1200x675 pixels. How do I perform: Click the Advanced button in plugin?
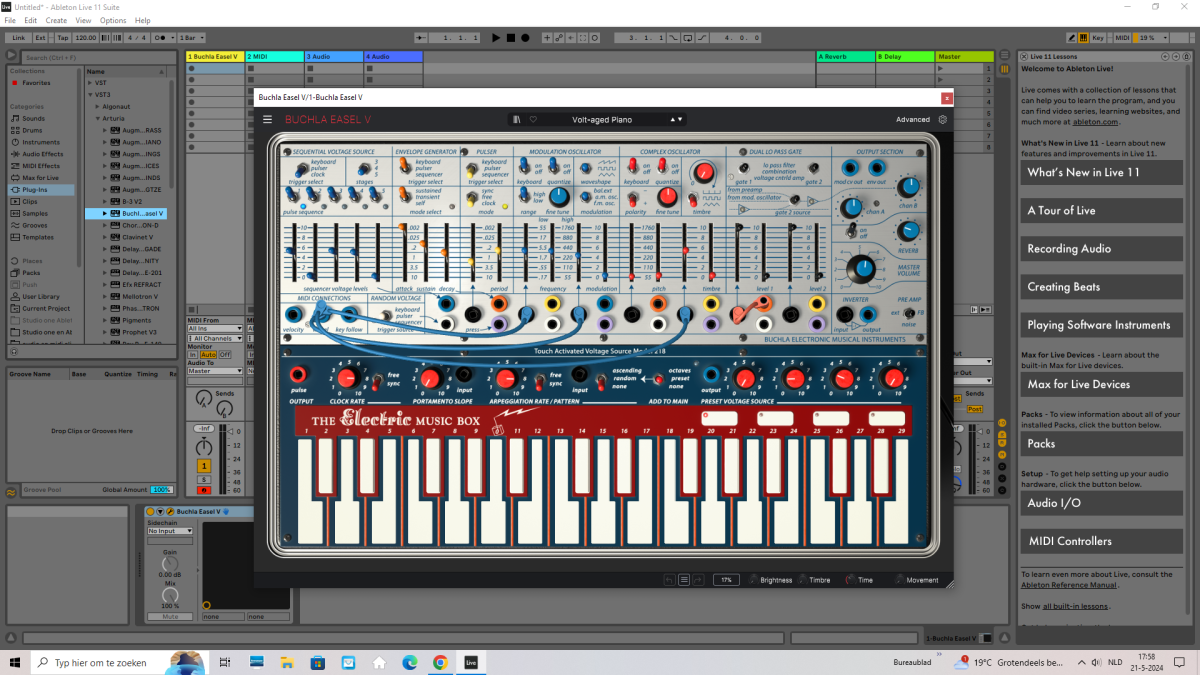[x=912, y=119]
